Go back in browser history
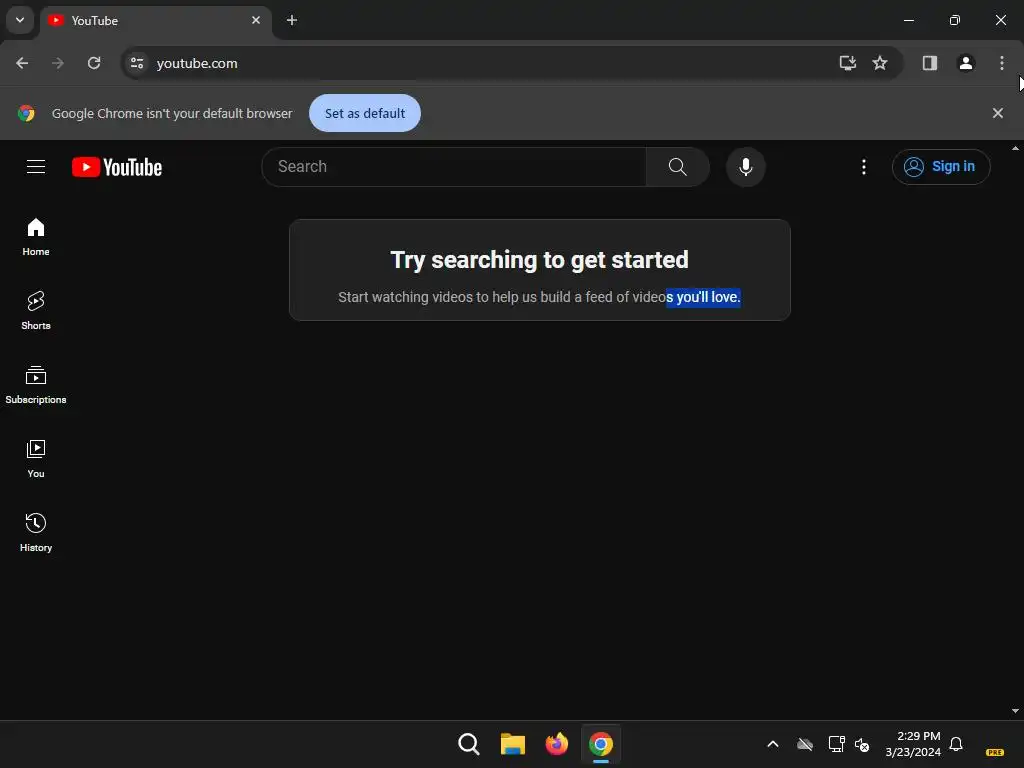1024x768 pixels. coord(22,63)
